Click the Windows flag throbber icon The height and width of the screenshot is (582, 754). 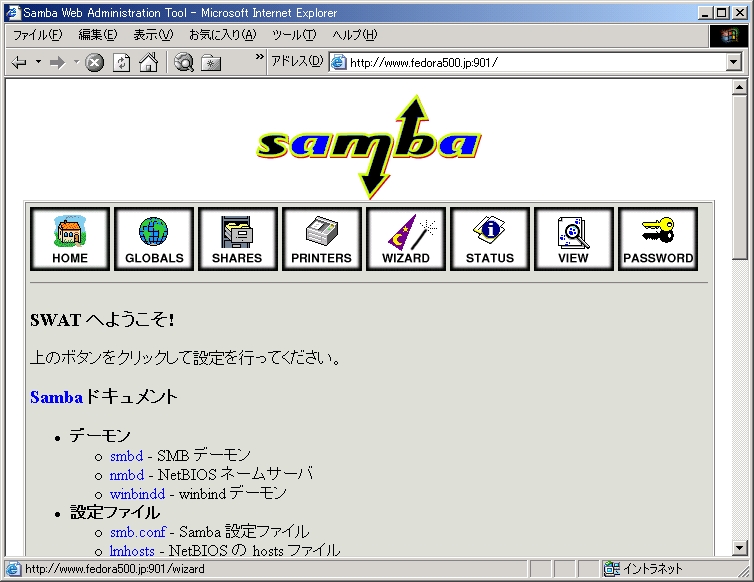[729, 35]
